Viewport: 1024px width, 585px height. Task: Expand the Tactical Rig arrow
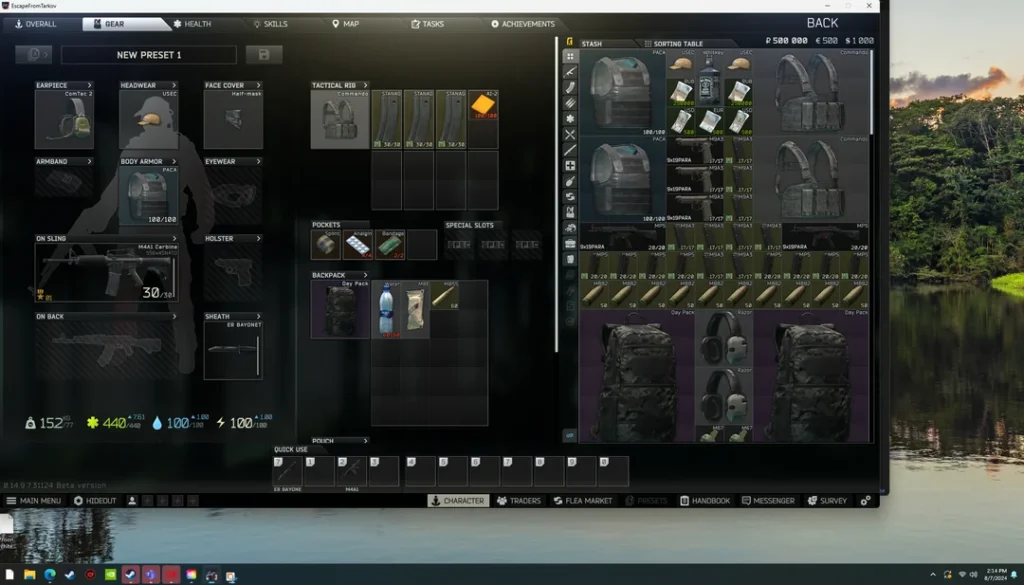(365, 86)
